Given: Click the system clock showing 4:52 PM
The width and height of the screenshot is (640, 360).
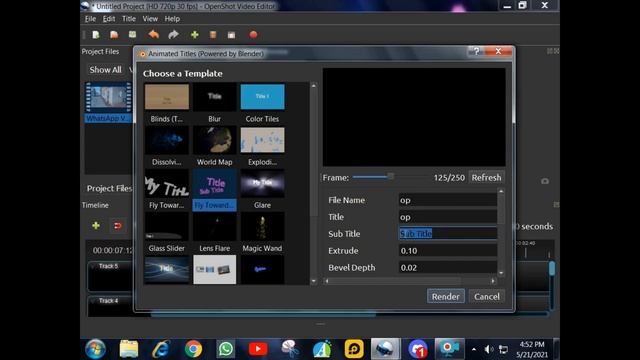Looking at the screenshot, I should pyautogui.click(x=531, y=344).
